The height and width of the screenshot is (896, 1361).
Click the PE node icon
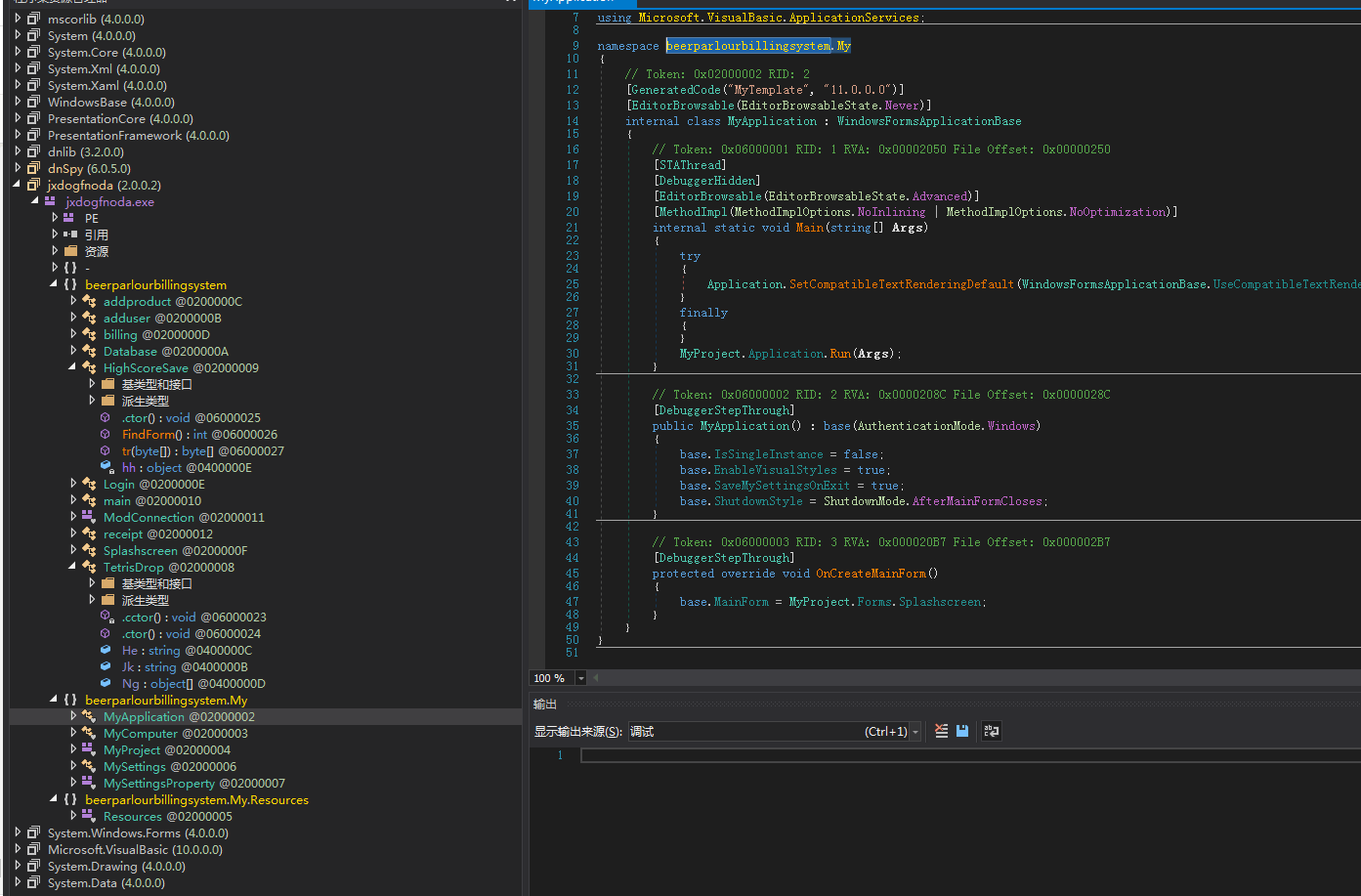coord(69,218)
